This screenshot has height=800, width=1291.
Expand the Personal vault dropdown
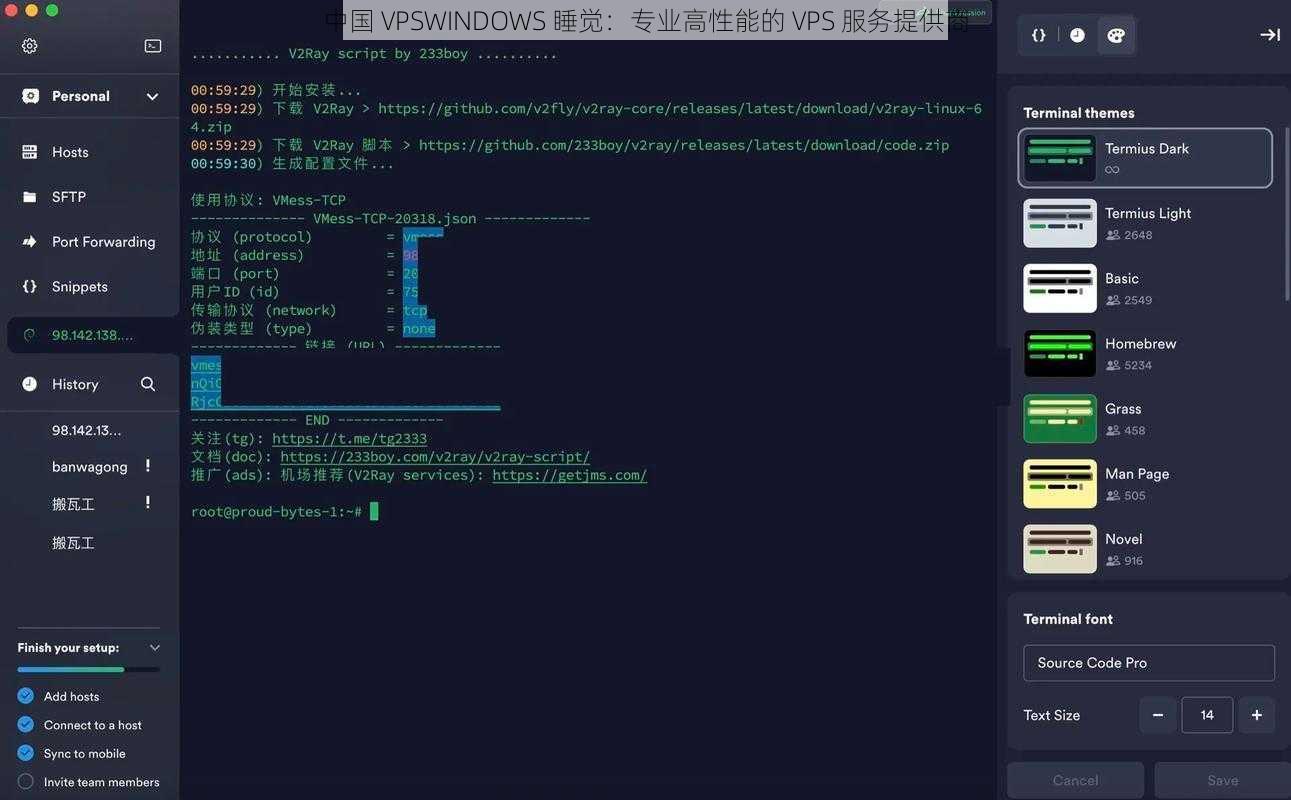pyautogui.click(x=152, y=96)
